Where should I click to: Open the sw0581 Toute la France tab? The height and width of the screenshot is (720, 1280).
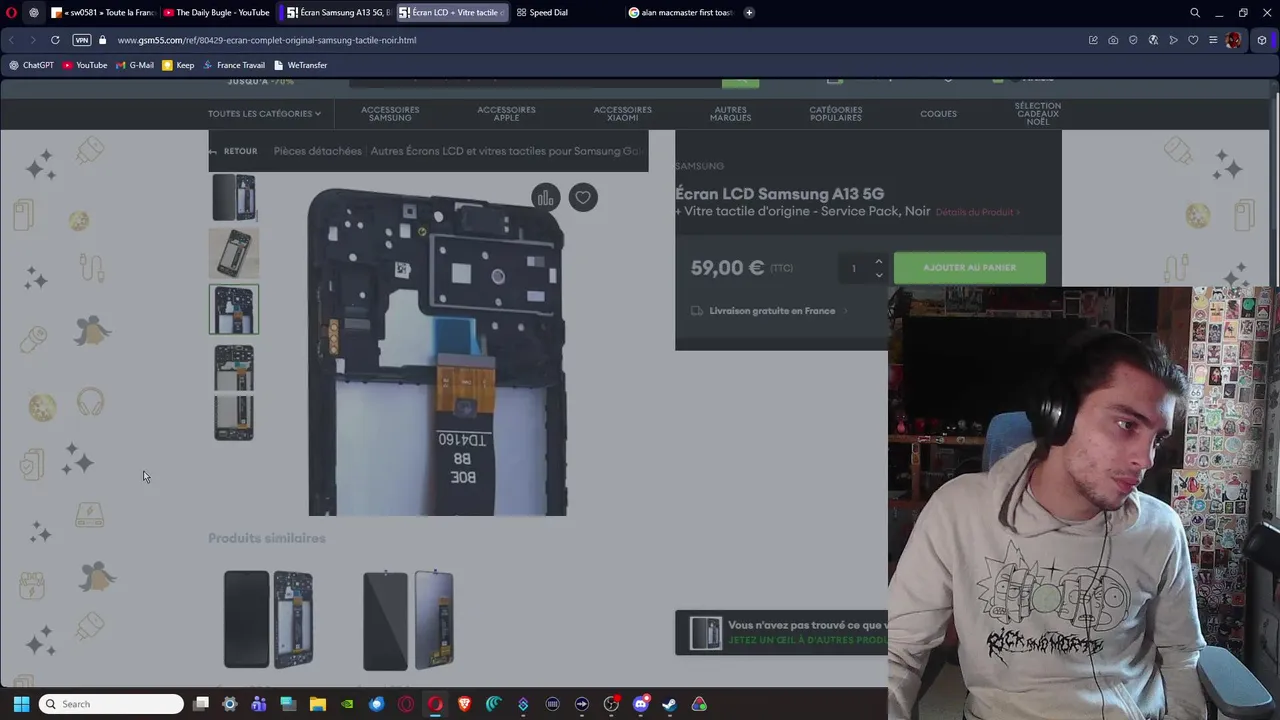105,12
